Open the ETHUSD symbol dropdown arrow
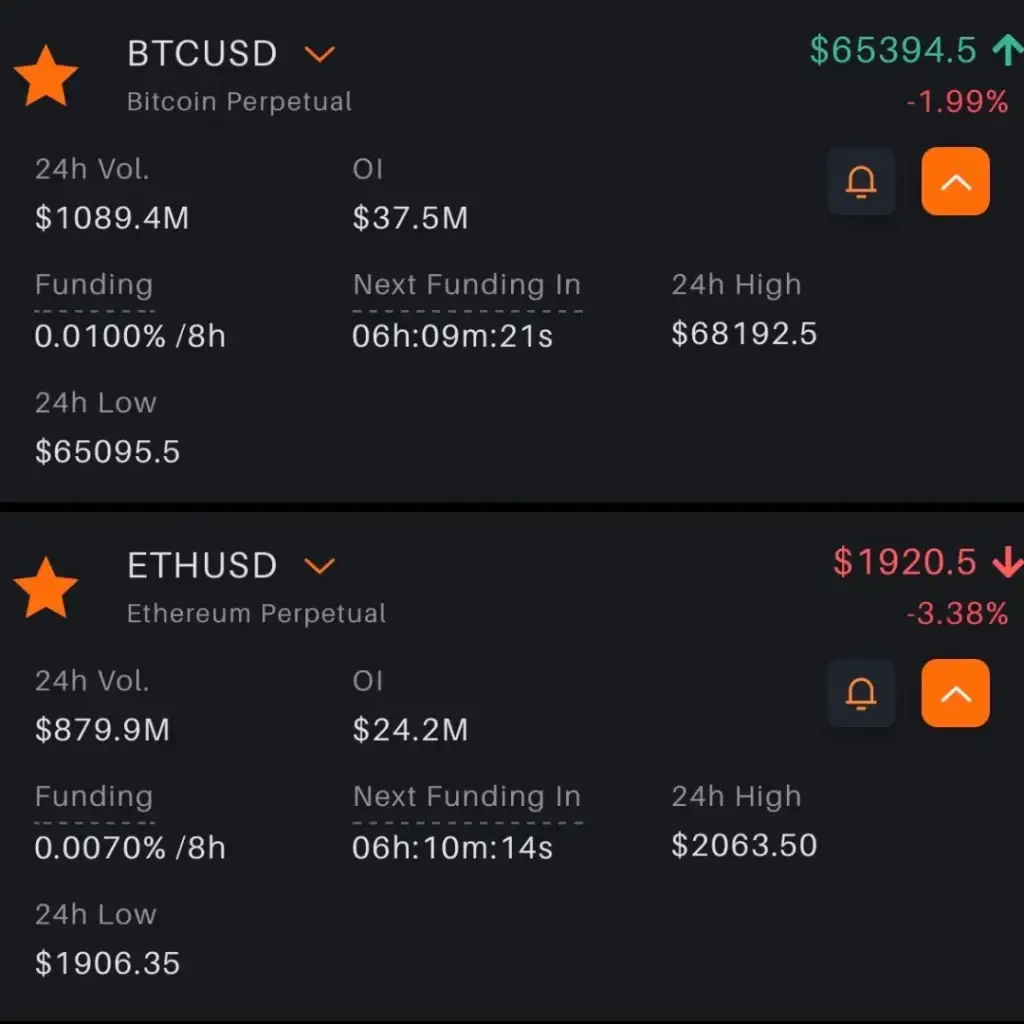The image size is (1024, 1024). pos(319,566)
